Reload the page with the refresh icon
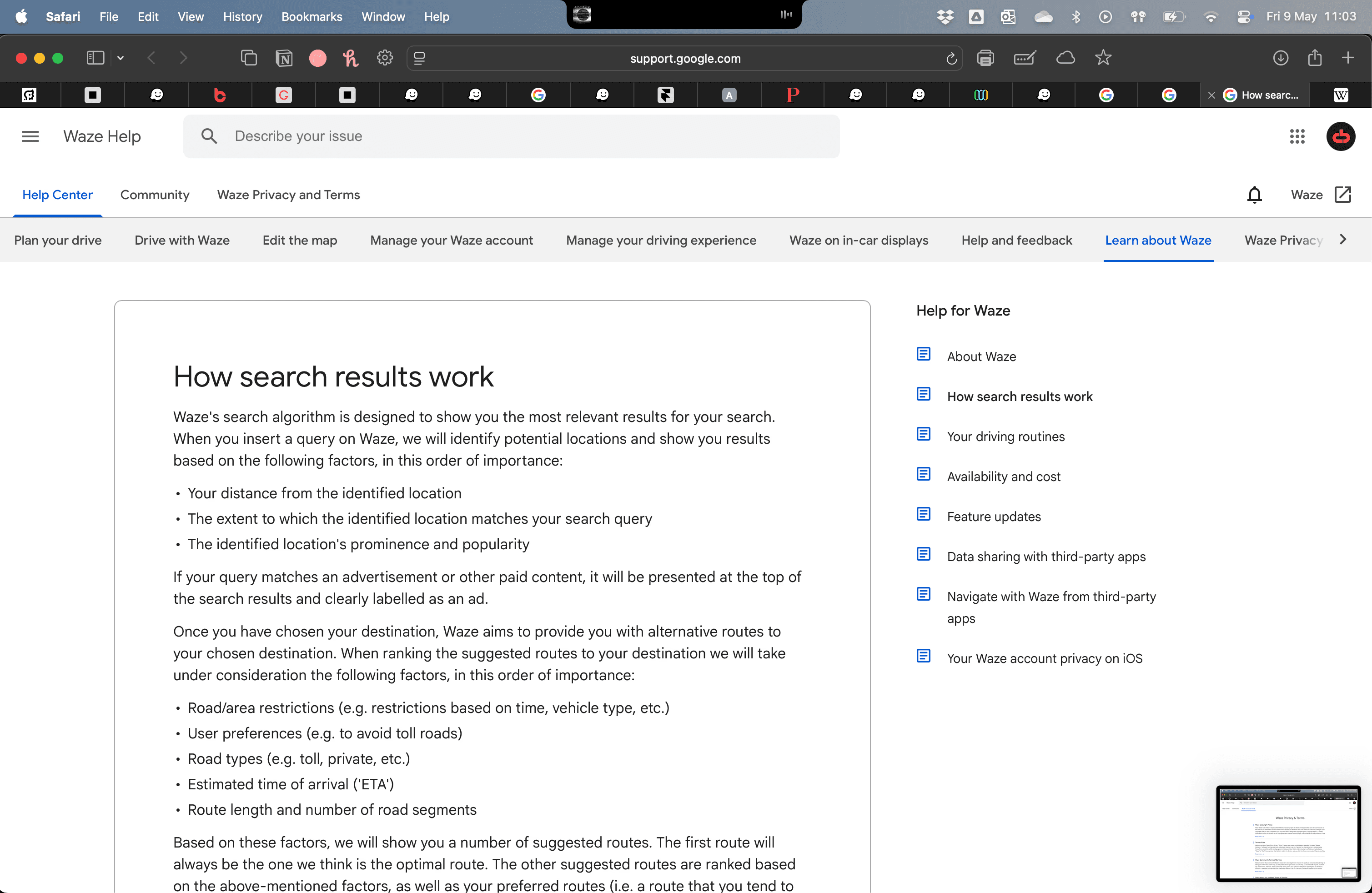Screen dimensions: 1372x893 [951, 58]
